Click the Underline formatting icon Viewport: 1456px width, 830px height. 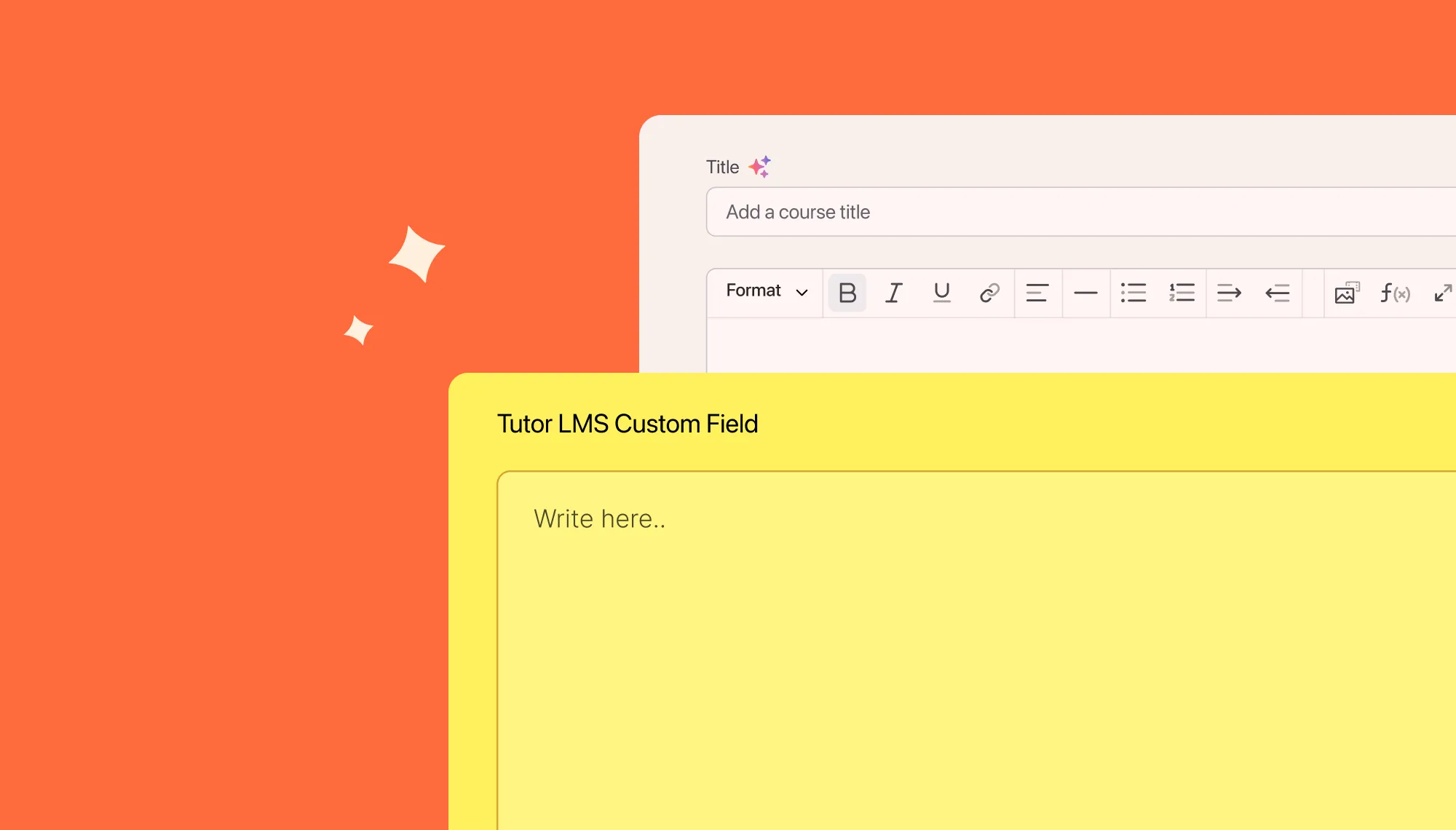(x=940, y=292)
